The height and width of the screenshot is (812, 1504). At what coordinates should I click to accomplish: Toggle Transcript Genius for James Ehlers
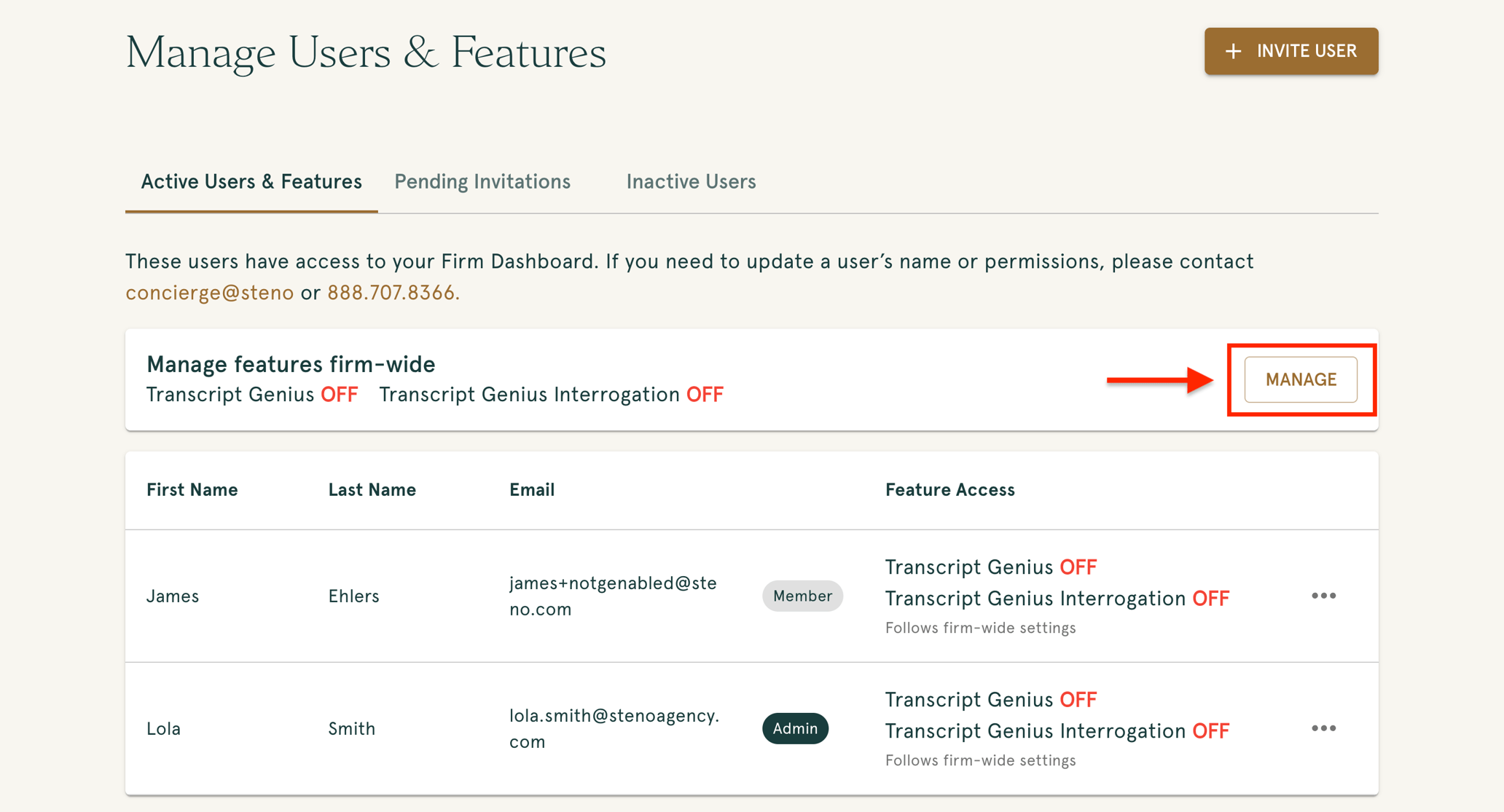pos(991,567)
